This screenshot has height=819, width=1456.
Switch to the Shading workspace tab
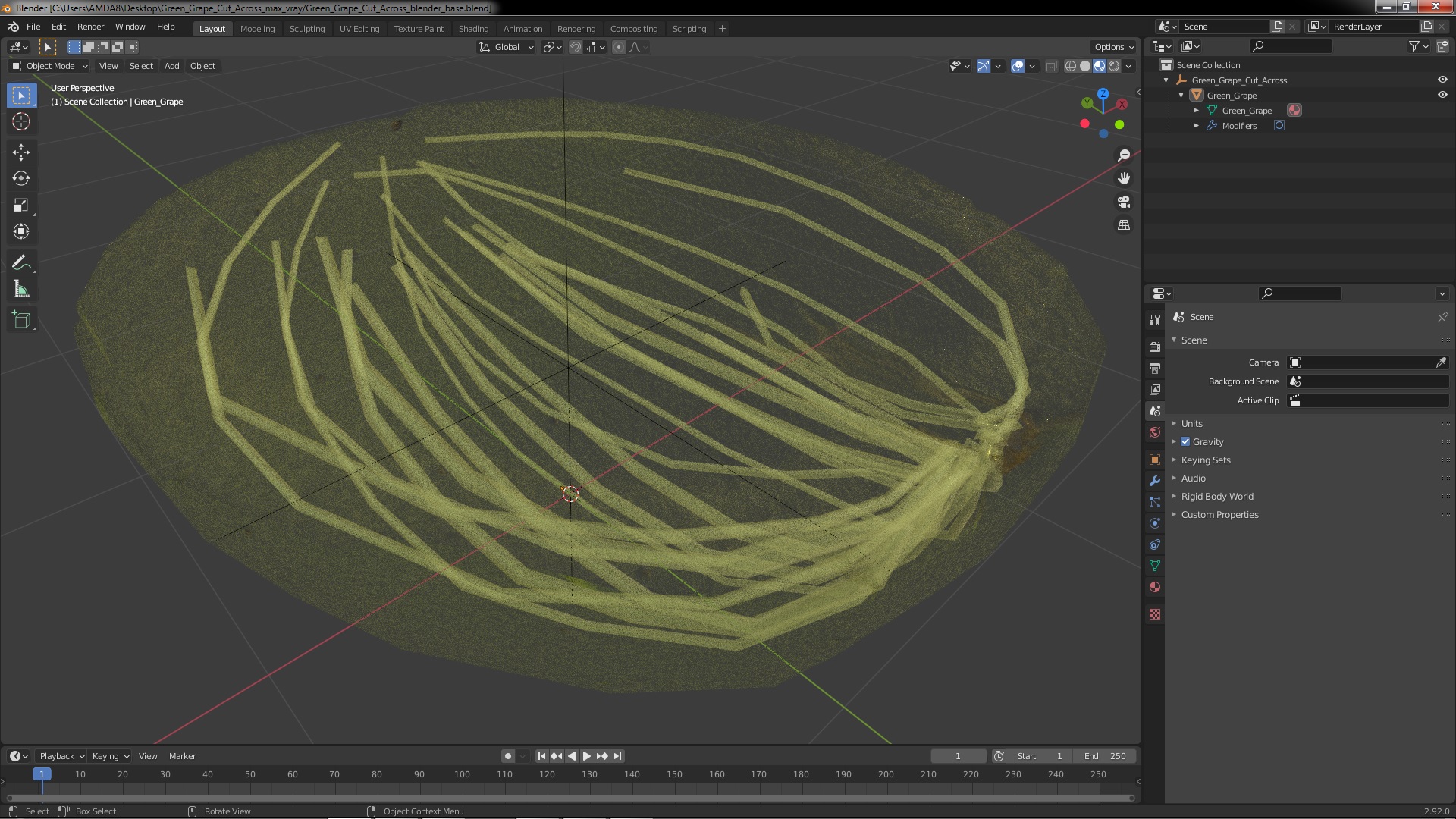[473, 29]
